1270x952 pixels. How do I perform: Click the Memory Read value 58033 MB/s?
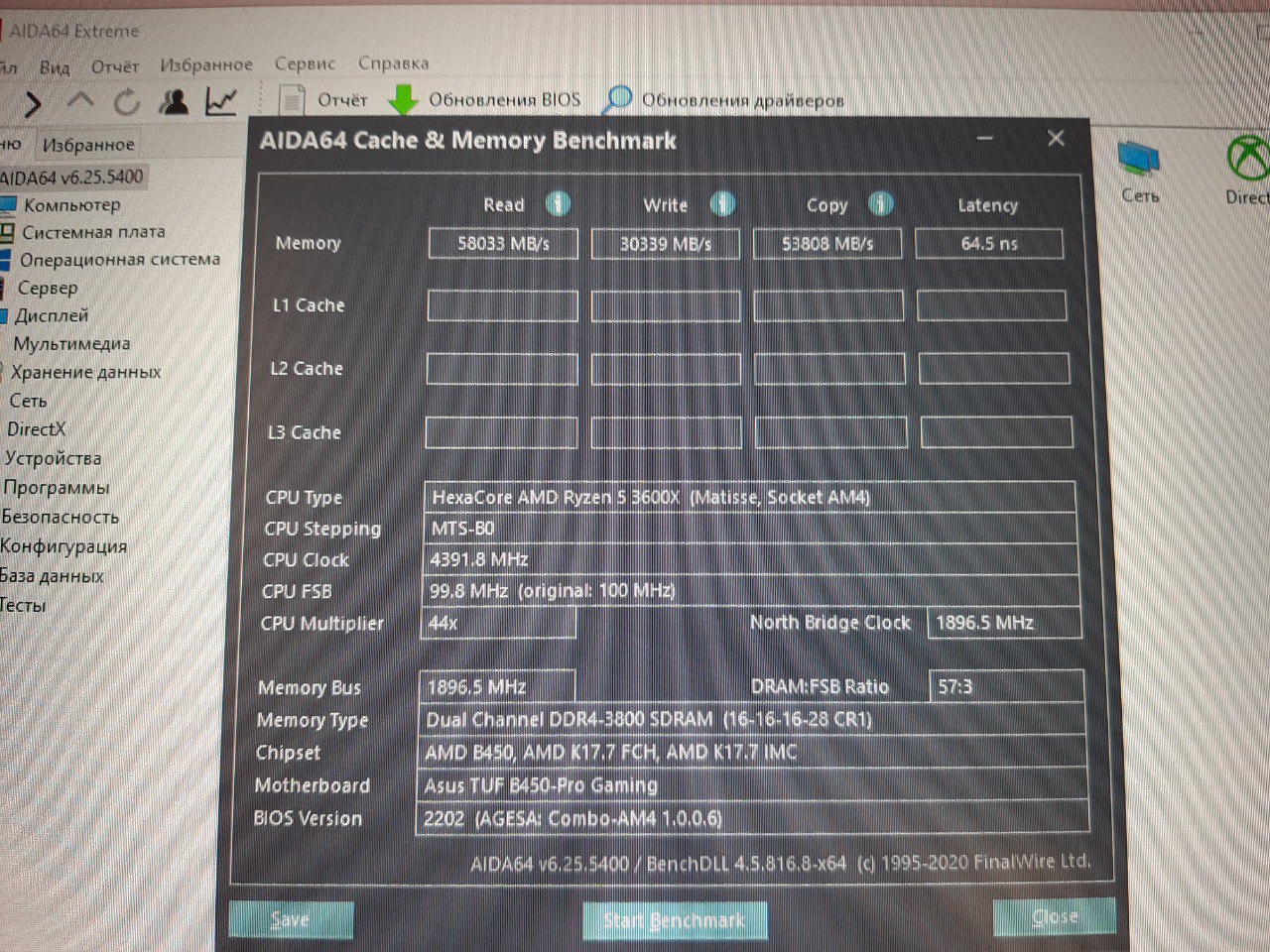503,243
